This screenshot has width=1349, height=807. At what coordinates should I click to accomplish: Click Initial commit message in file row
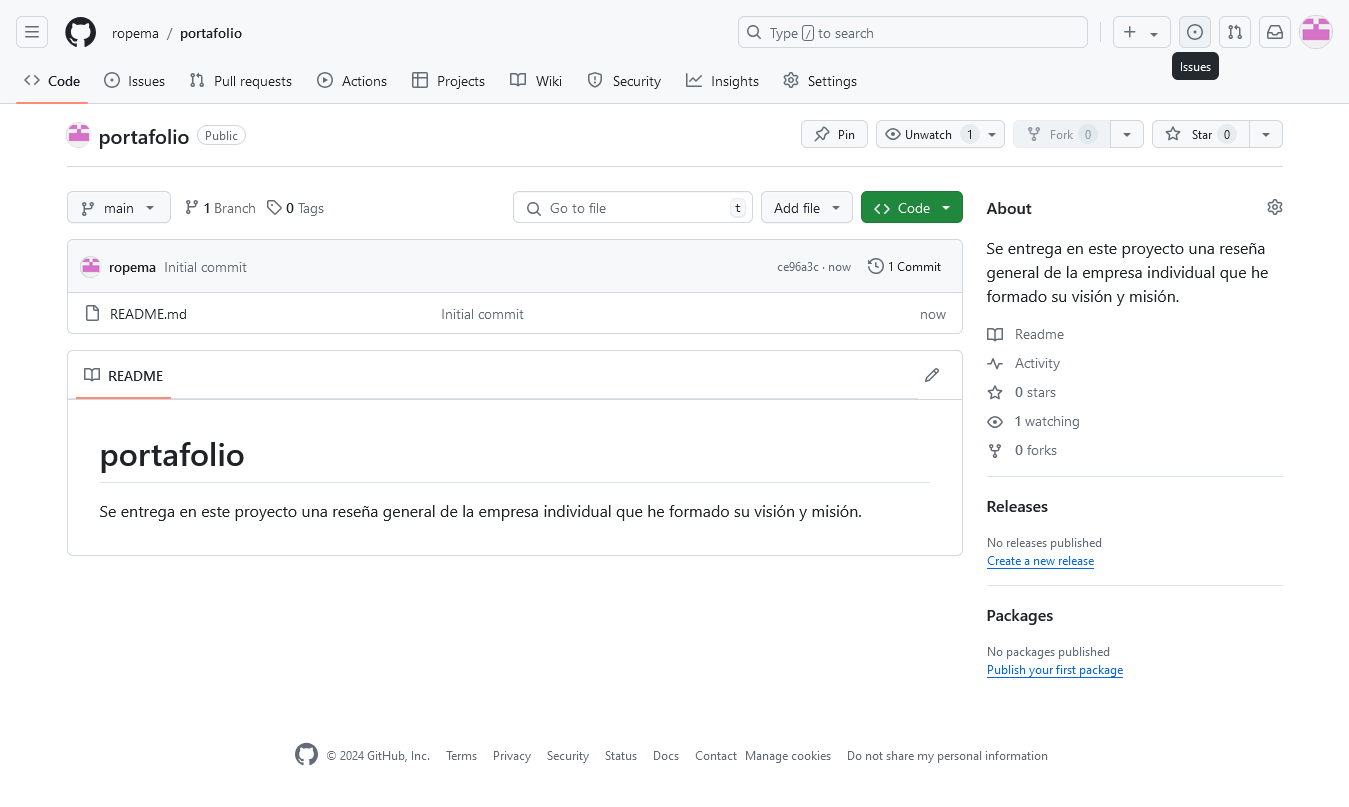point(482,314)
